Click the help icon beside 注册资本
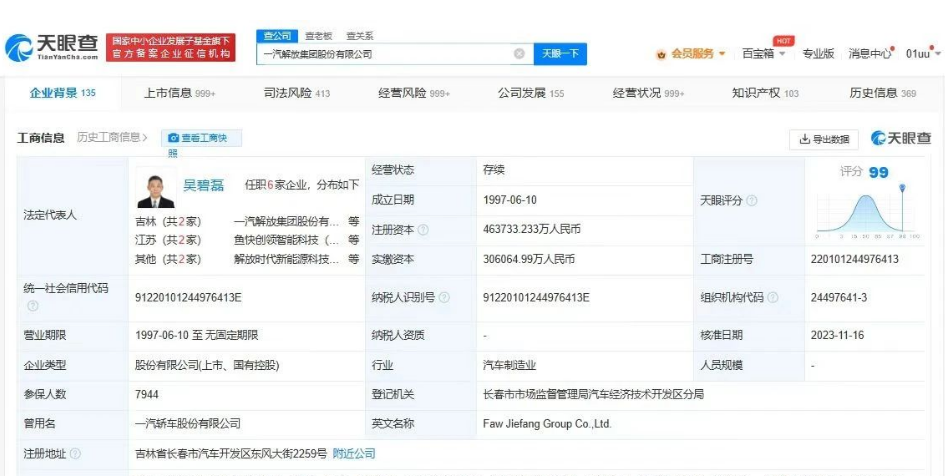 pyautogui.click(x=423, y=230)
